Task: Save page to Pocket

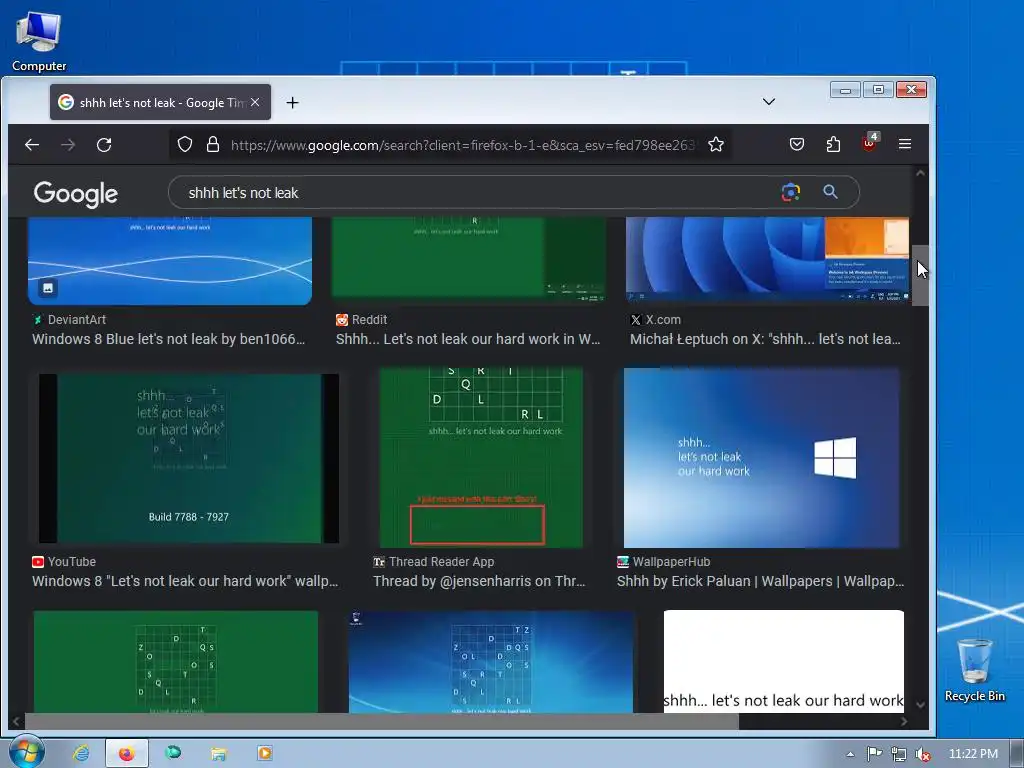Action: (x=797, y=144)
